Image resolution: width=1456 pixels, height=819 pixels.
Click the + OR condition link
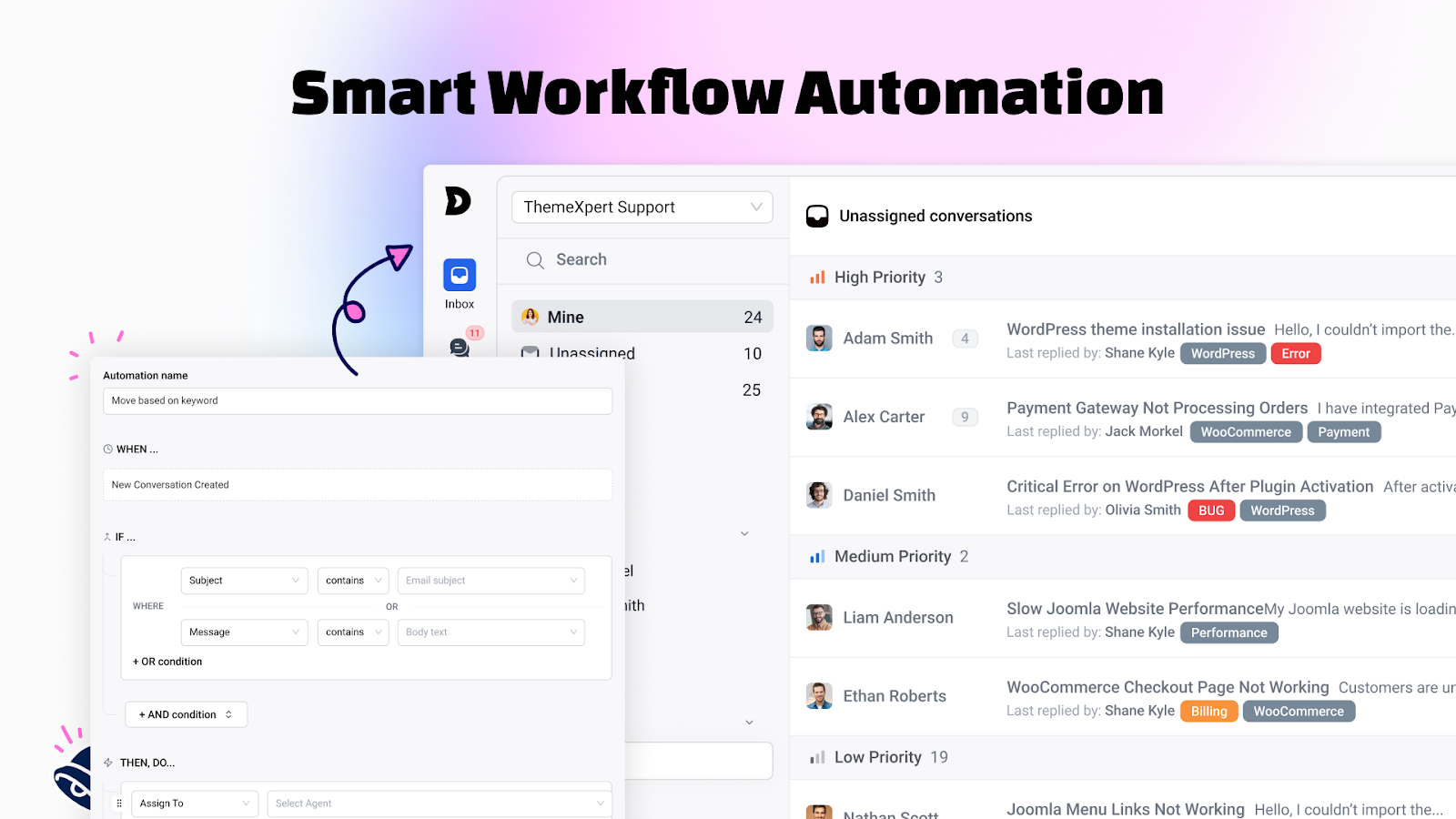pos(167,662)
